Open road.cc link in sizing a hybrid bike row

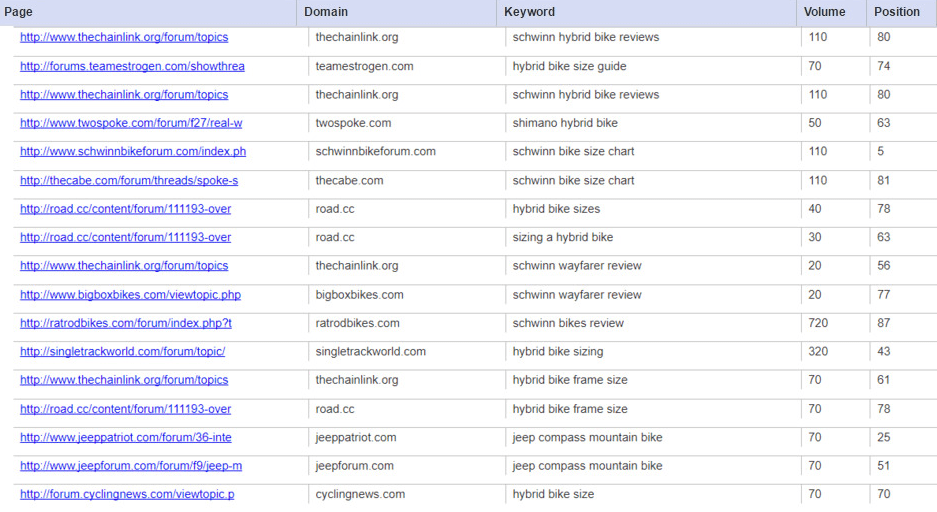125,237
